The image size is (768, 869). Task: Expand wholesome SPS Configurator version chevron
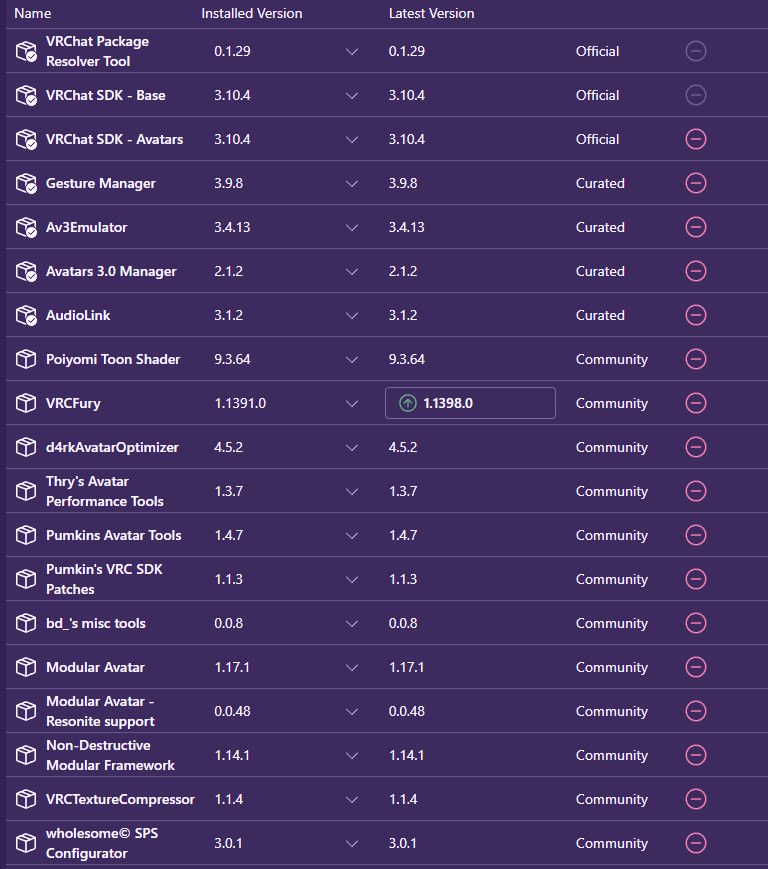pyautogui.click(x=351, y=844)
